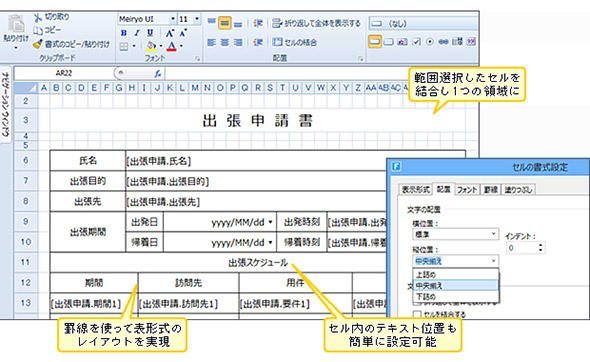Toggle Bold formatting

coord(124,33)
